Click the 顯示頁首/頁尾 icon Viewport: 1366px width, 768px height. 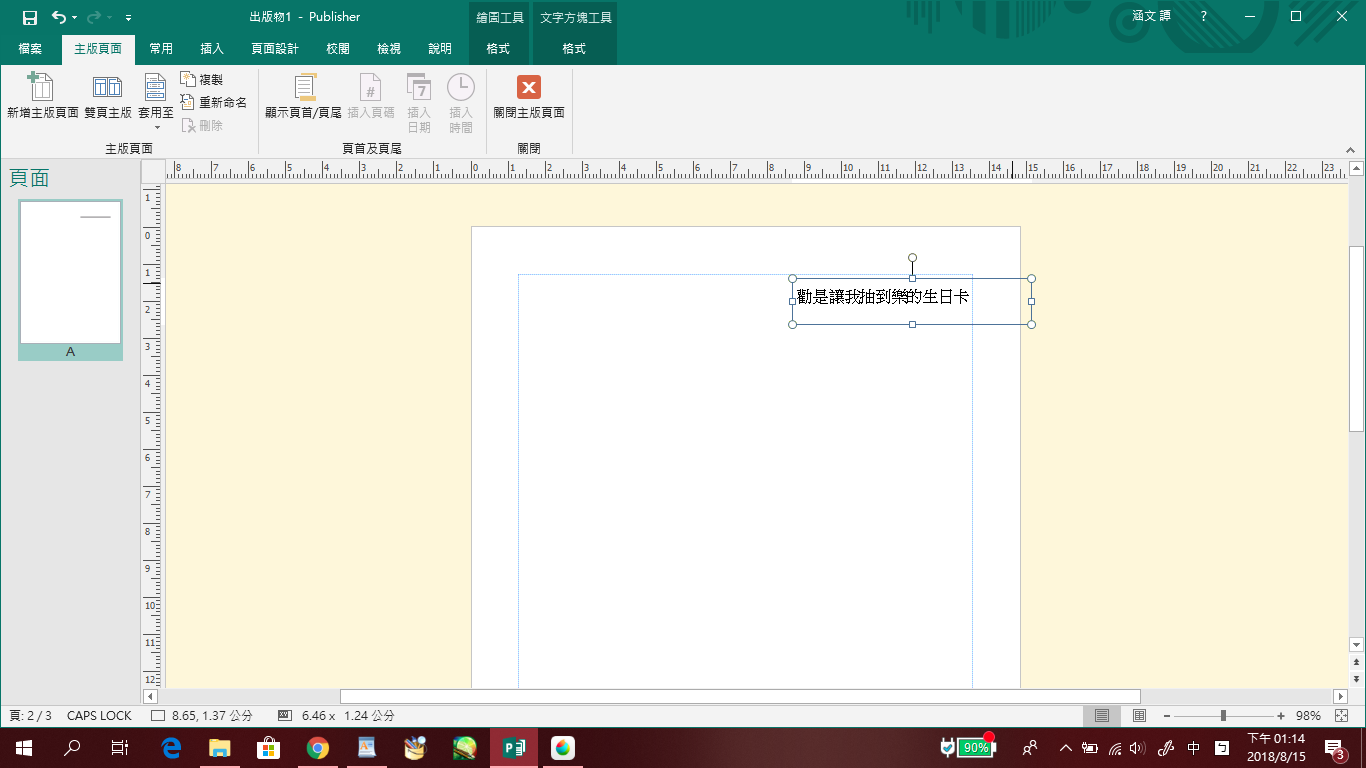pos(303,96)
